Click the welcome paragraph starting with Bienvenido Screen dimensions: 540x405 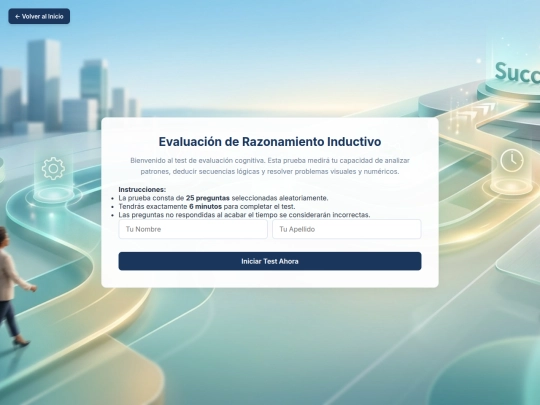point(270,166)
